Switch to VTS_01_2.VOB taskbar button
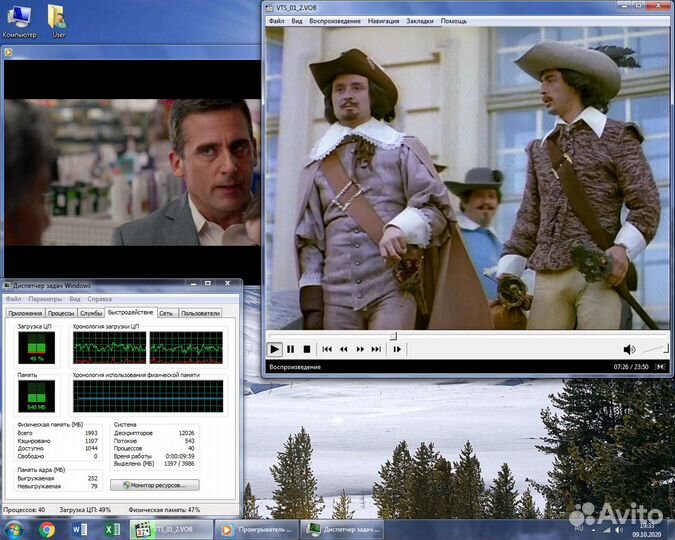This screenshot has width=675, height=540. 171,529
